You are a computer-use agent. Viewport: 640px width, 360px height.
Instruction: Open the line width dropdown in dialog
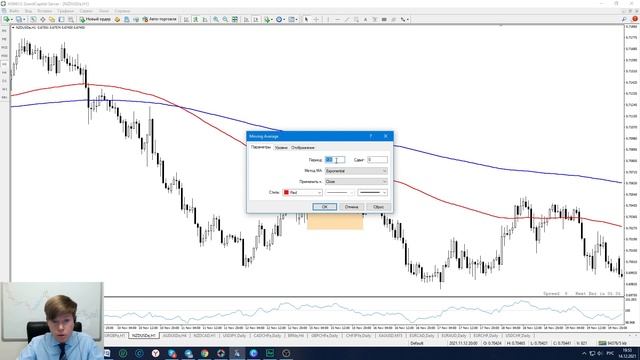(372, 192)
